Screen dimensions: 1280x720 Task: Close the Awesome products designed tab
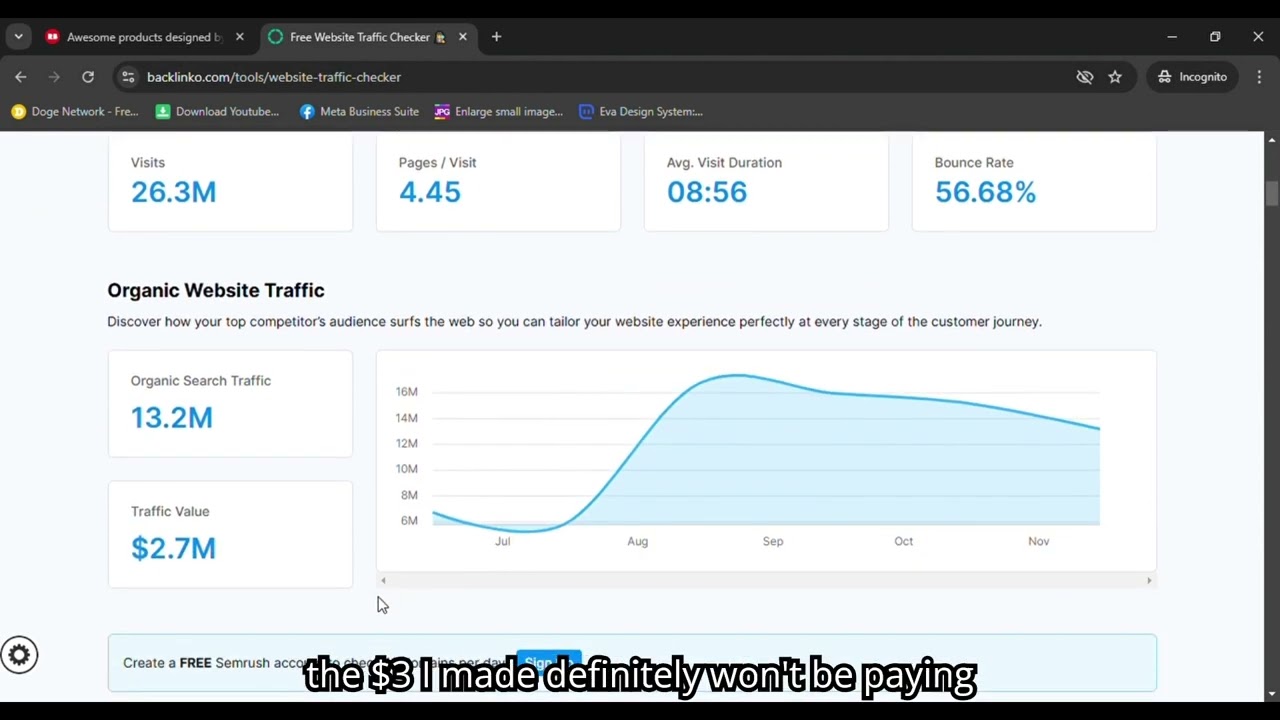pyautogui.click(x=239, y=37)
